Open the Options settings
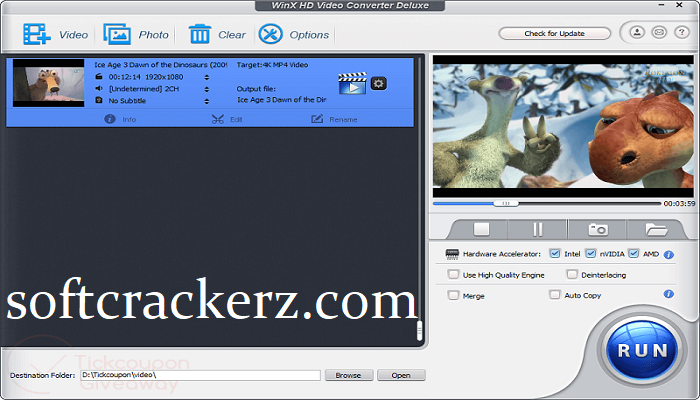 (x=294, y=34)
